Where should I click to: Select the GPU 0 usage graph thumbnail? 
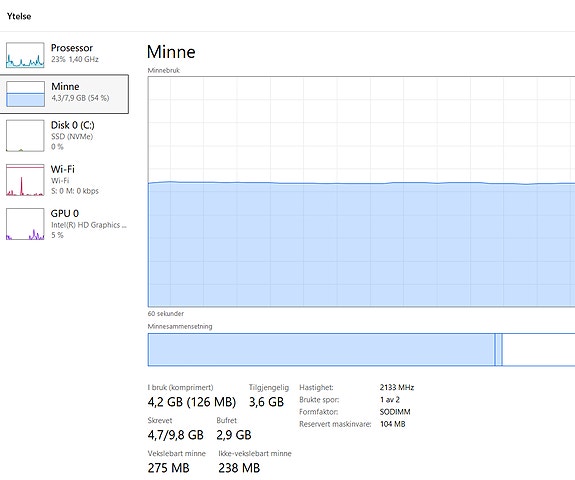[x=25, y=224]
